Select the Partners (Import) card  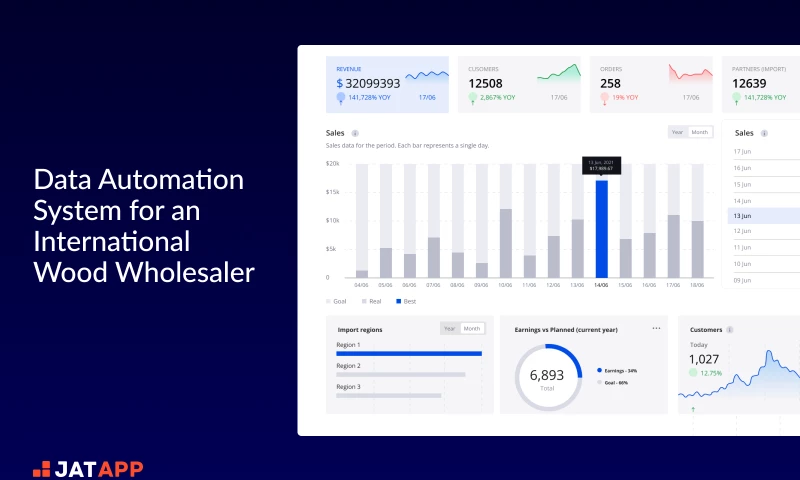(761, 84)
